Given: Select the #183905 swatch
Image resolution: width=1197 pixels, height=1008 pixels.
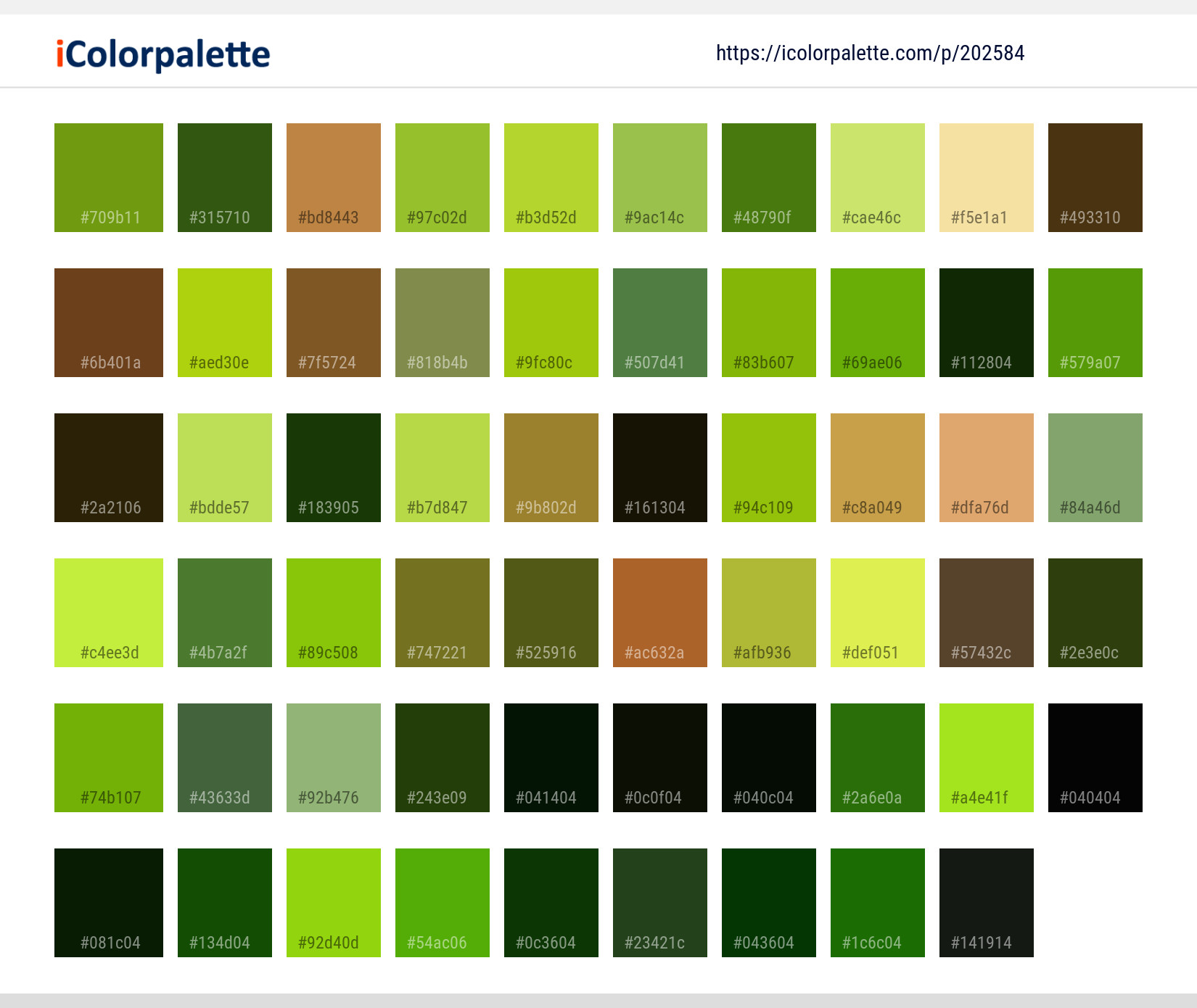Looking at the screenshot, I should (334, 468).
